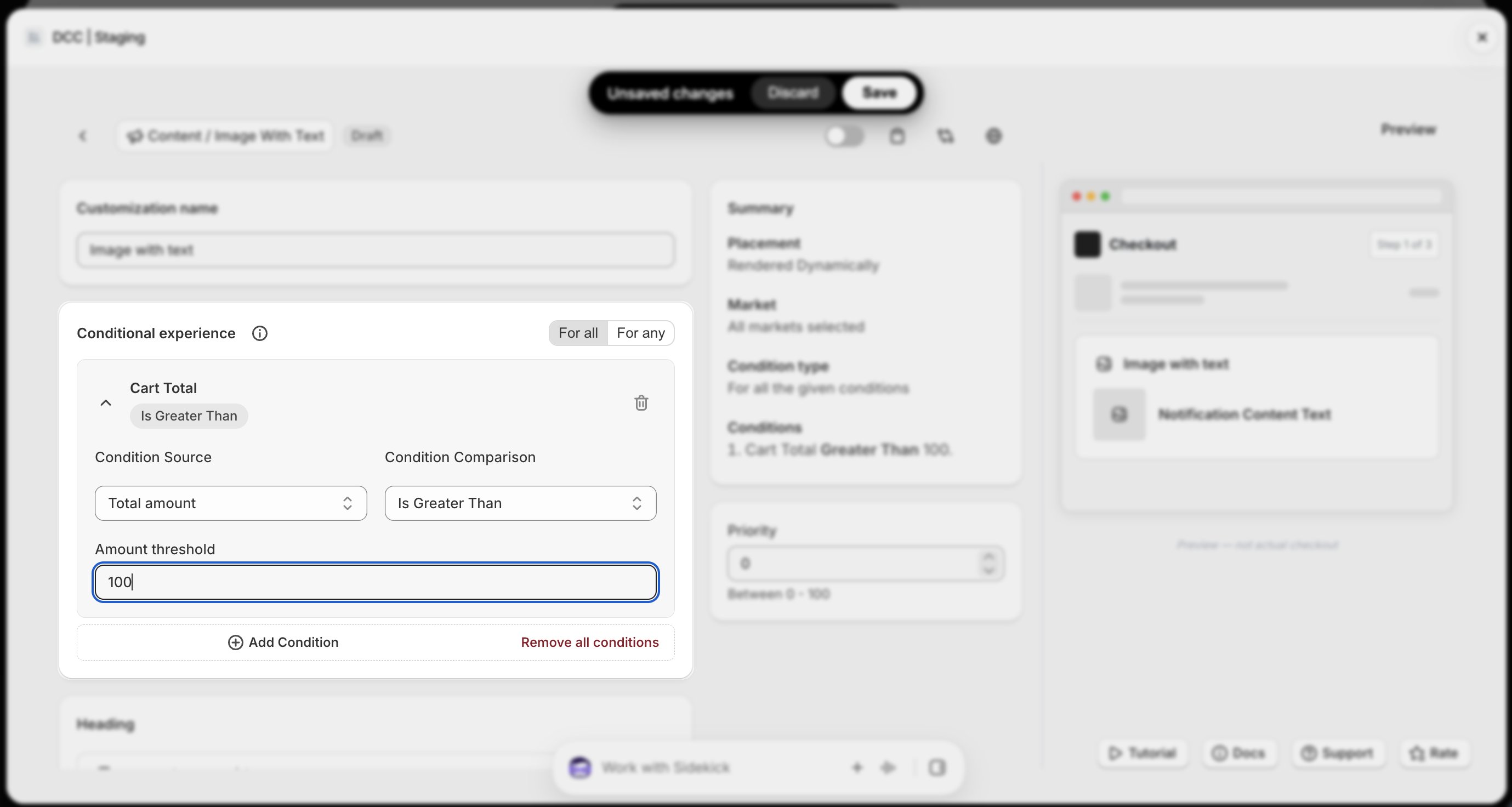Click the Cart Total condition title

coord(163,388)
